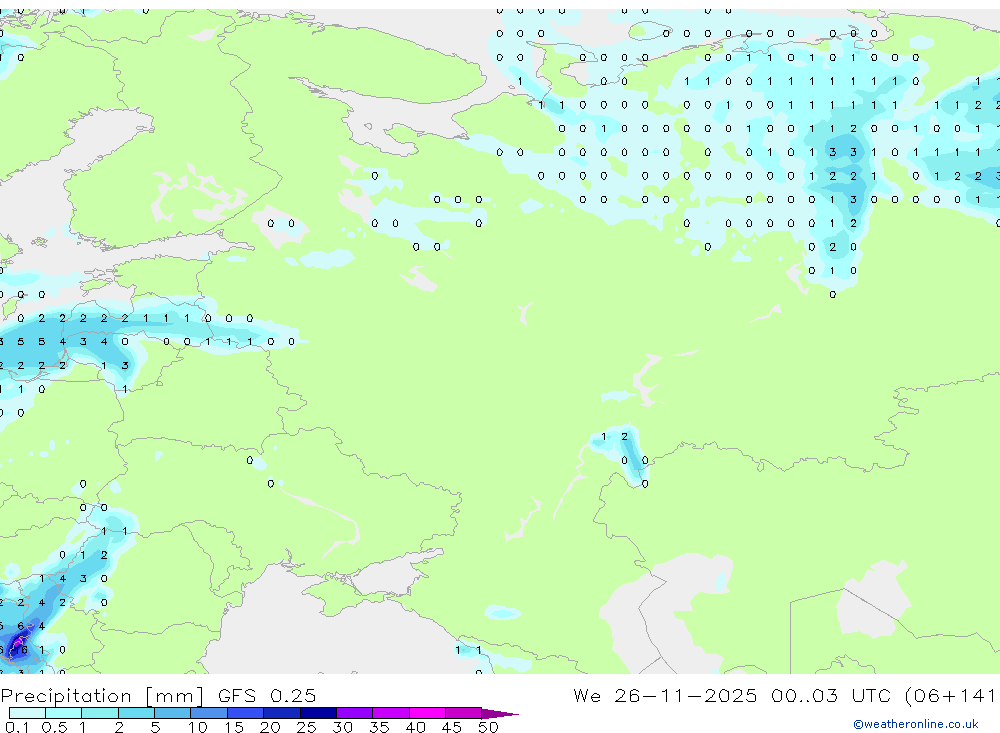Choose the 25–30 mm navy legend swatch
The height and width of the screenshot is (733, 1000).
[x=318, y=713]
